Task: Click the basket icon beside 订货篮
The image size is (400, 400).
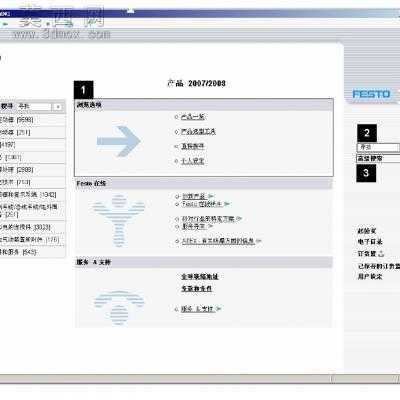Action: tap(381, 253)
